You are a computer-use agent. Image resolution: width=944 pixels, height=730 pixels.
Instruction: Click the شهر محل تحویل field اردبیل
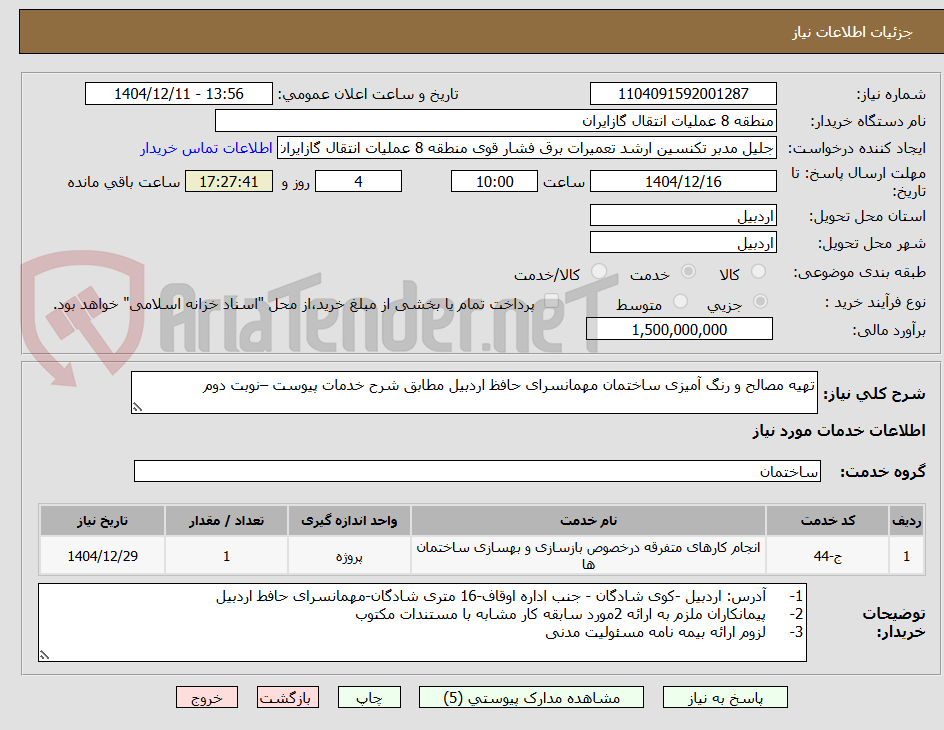[683, 243]
